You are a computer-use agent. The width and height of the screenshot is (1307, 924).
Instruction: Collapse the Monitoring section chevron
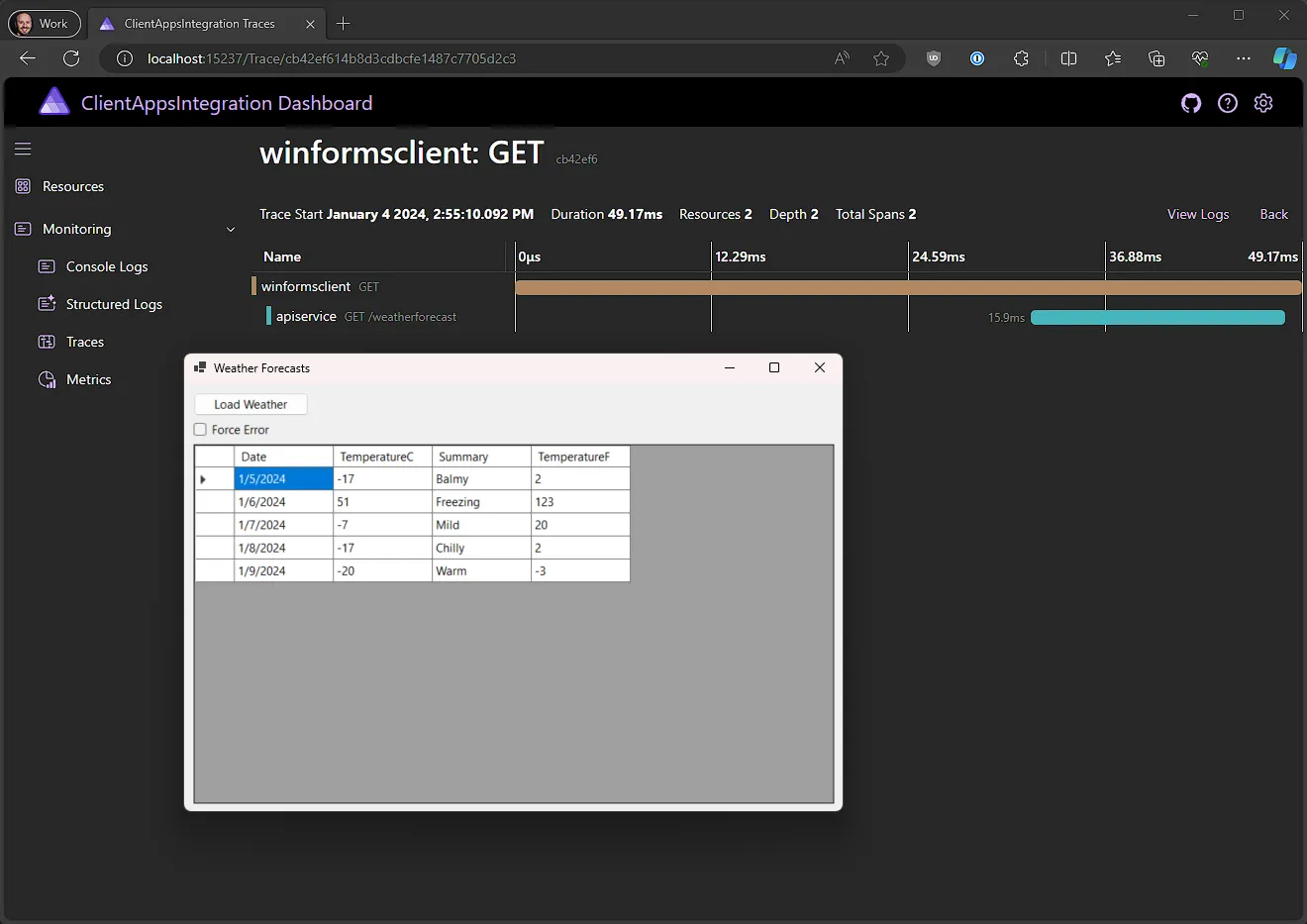pyautogui.click(x=231, y=229)
